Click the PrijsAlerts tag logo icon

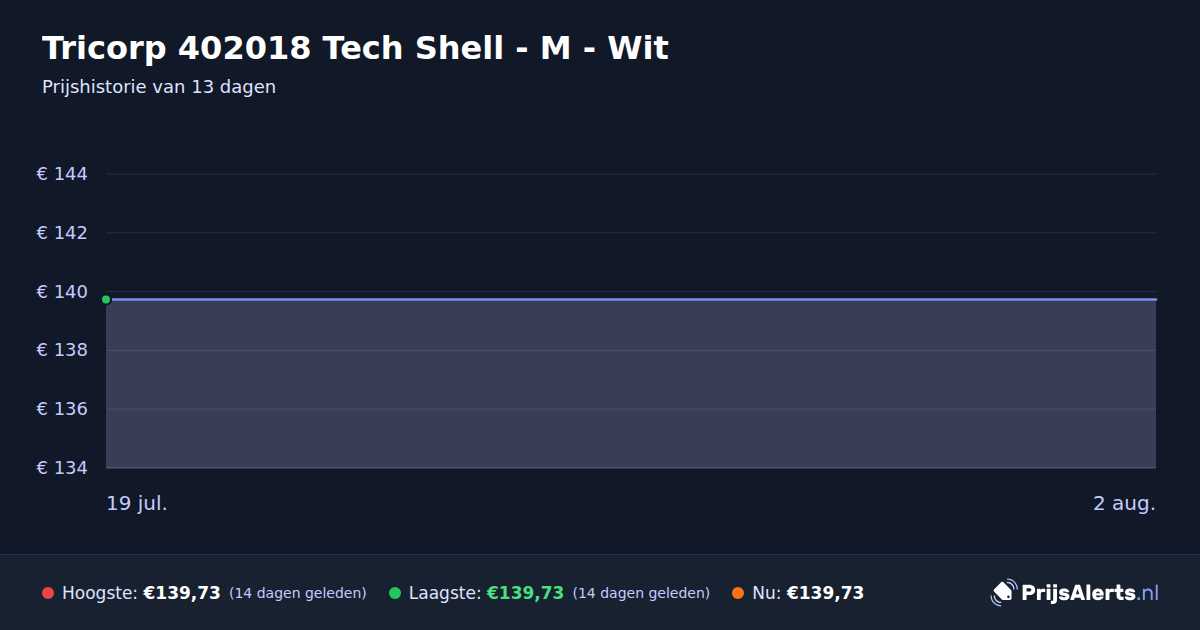[x=1003, y=593]
